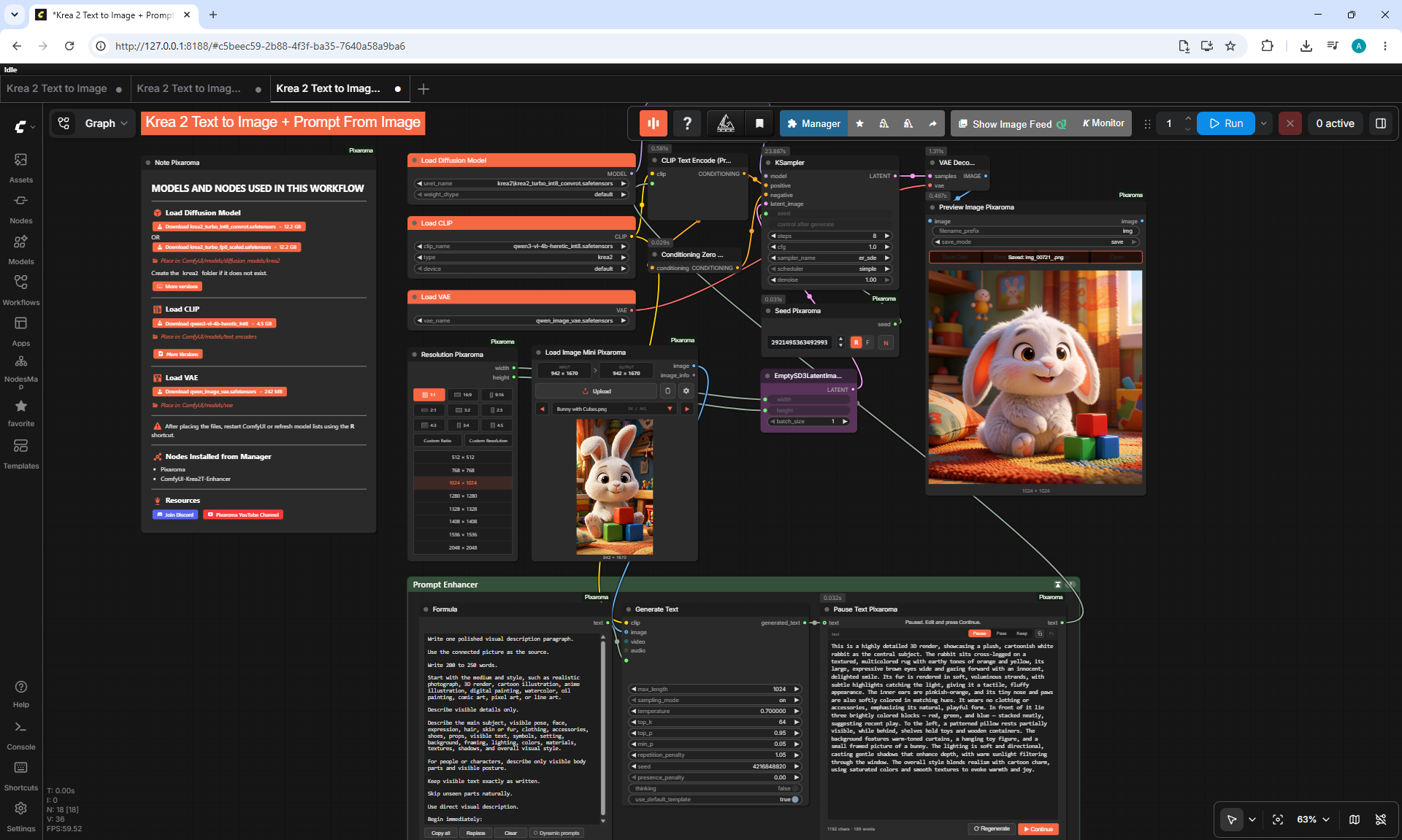The height and width of the screenshot is (840, 1402).
Task: Click the Regenerate button
Action: point(992,829)
